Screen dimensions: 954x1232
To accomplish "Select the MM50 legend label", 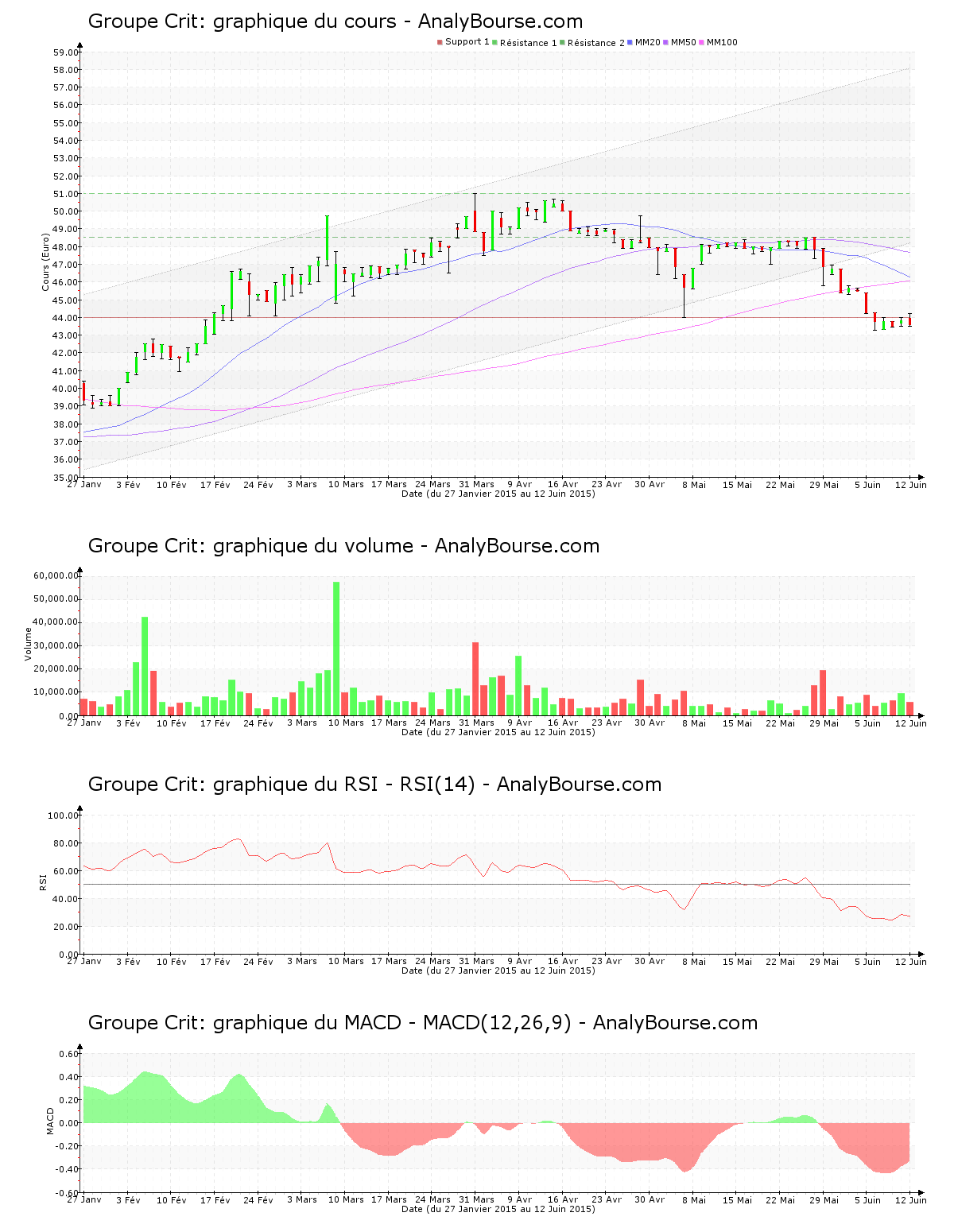I will coord(684,42).
